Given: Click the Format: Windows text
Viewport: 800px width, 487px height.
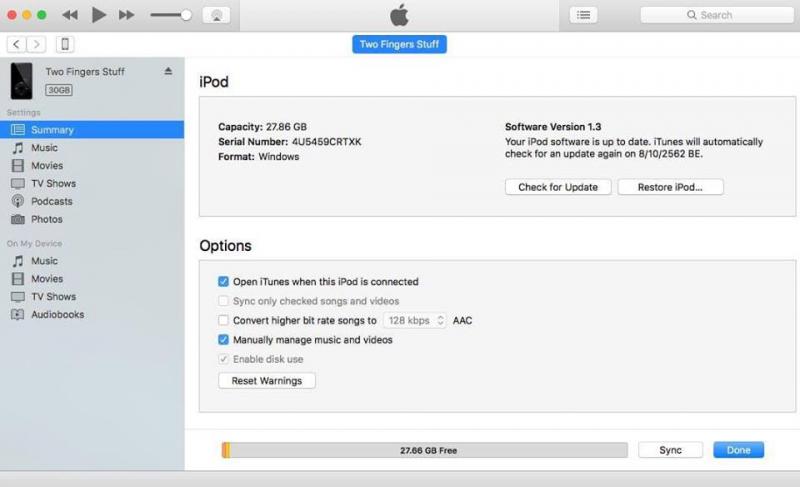Looking at the screenshot, I should click(259, 157).
